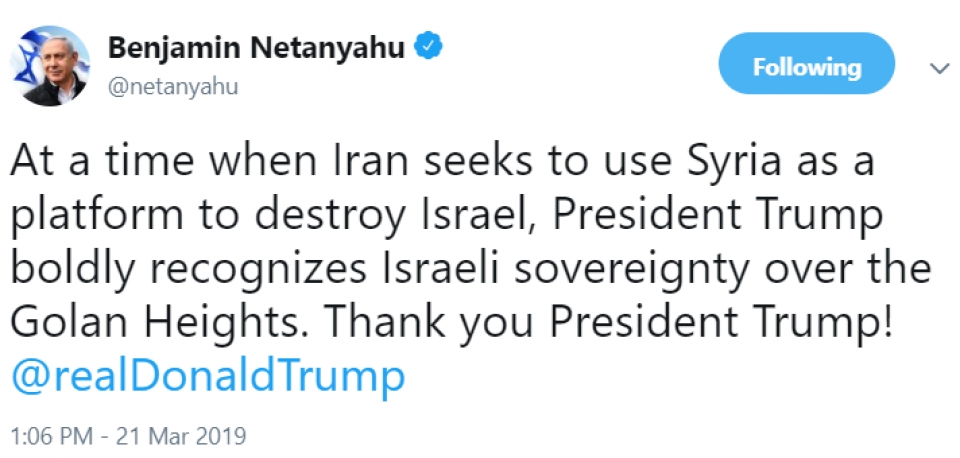Click the word "sovereignty" in the tweet
Screen dimensions: 960x458
pyautogui.click(x=649, y=270)
